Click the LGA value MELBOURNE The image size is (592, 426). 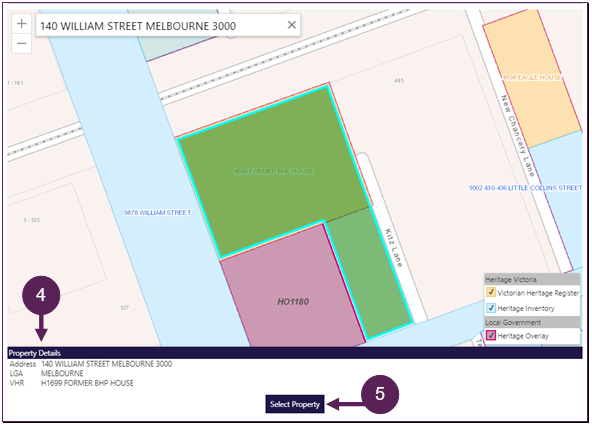tap(62, 374)
